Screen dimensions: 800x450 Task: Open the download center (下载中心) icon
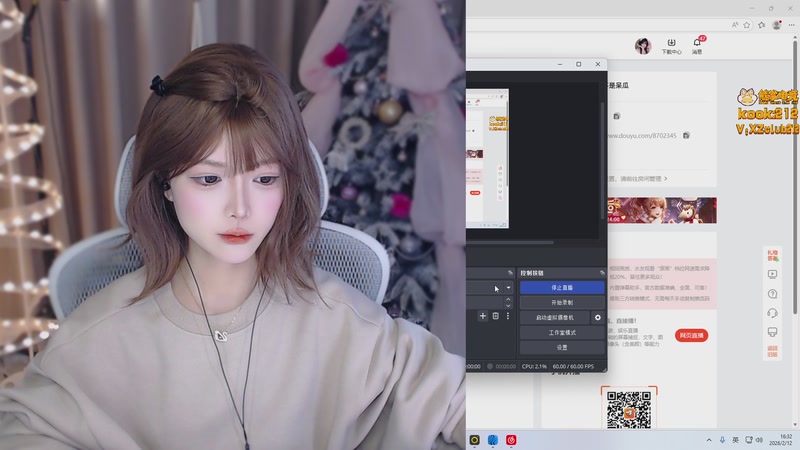pos(671,46)
